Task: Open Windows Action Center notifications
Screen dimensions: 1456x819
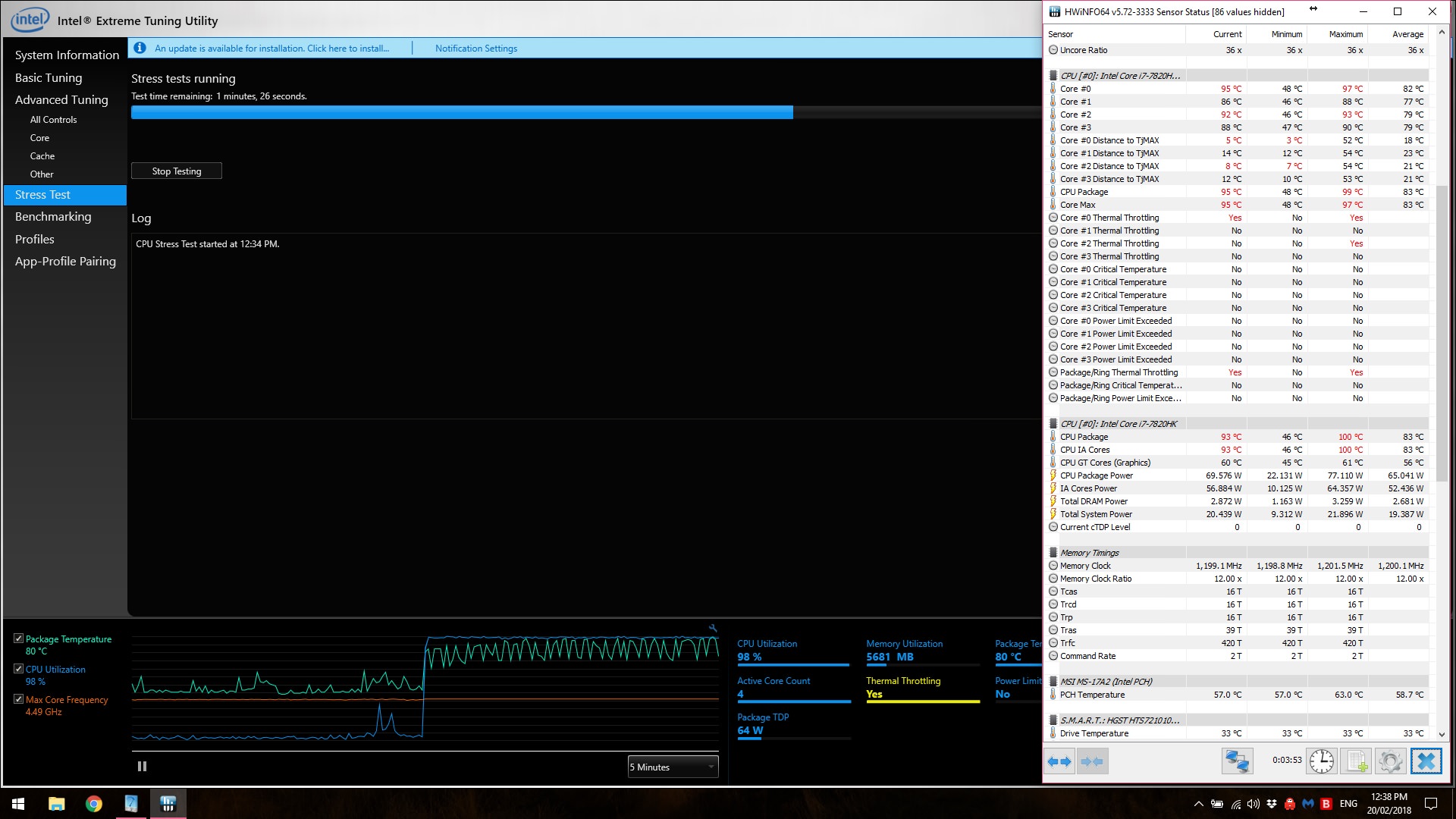Action: coord(1431,804)
